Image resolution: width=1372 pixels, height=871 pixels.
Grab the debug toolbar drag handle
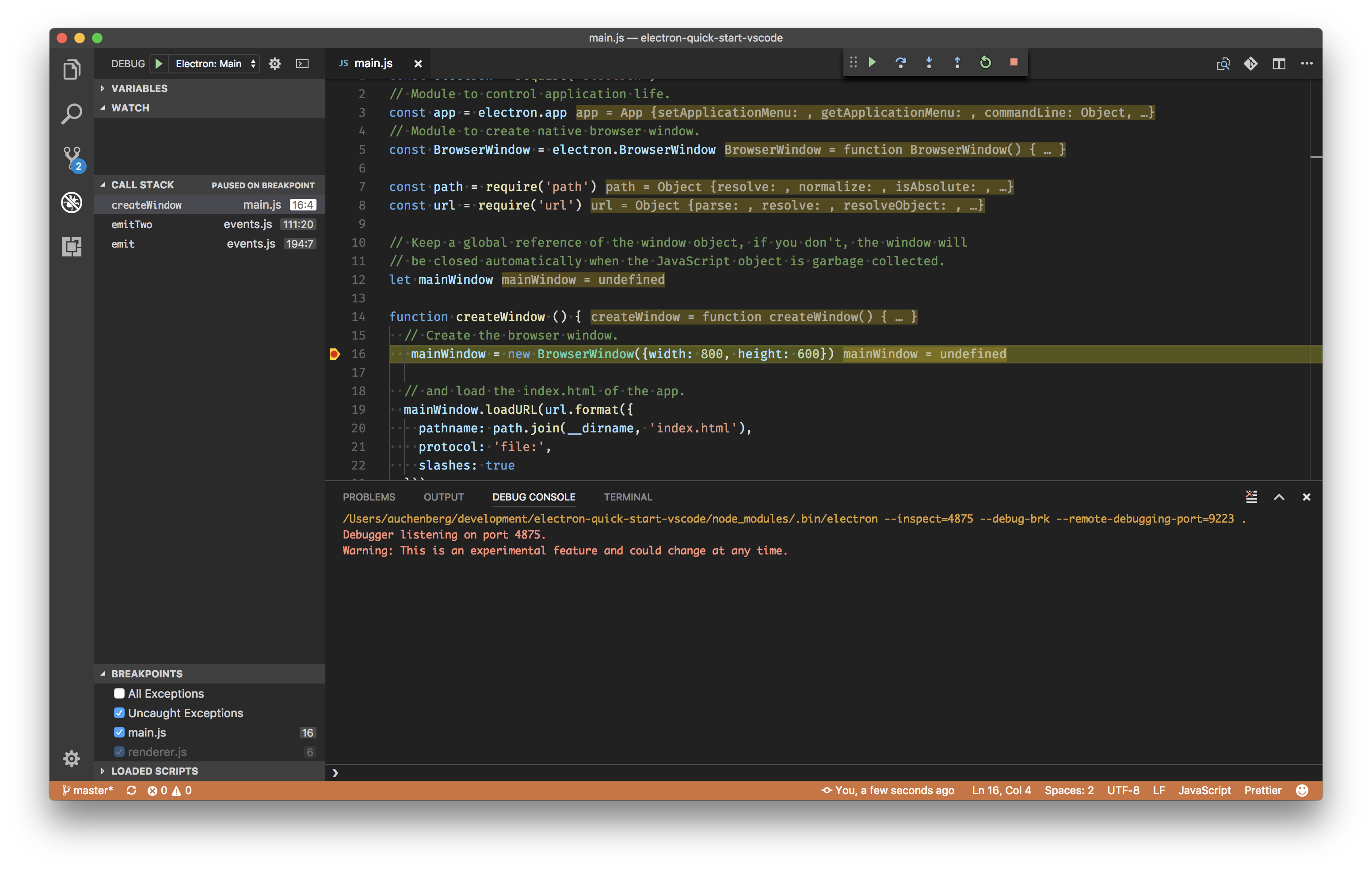point(853,62)
